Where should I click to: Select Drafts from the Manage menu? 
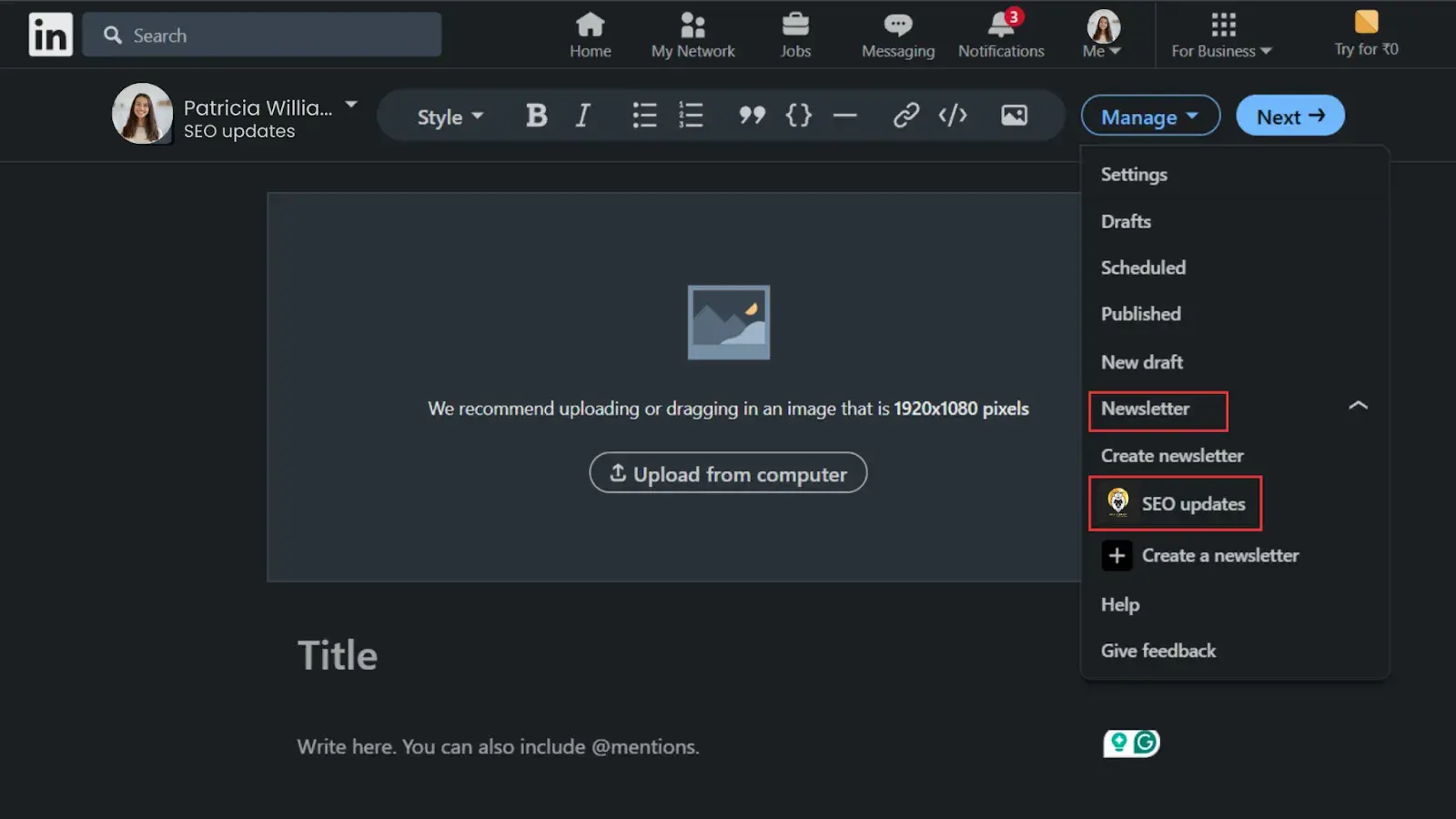click(1126, 221)
